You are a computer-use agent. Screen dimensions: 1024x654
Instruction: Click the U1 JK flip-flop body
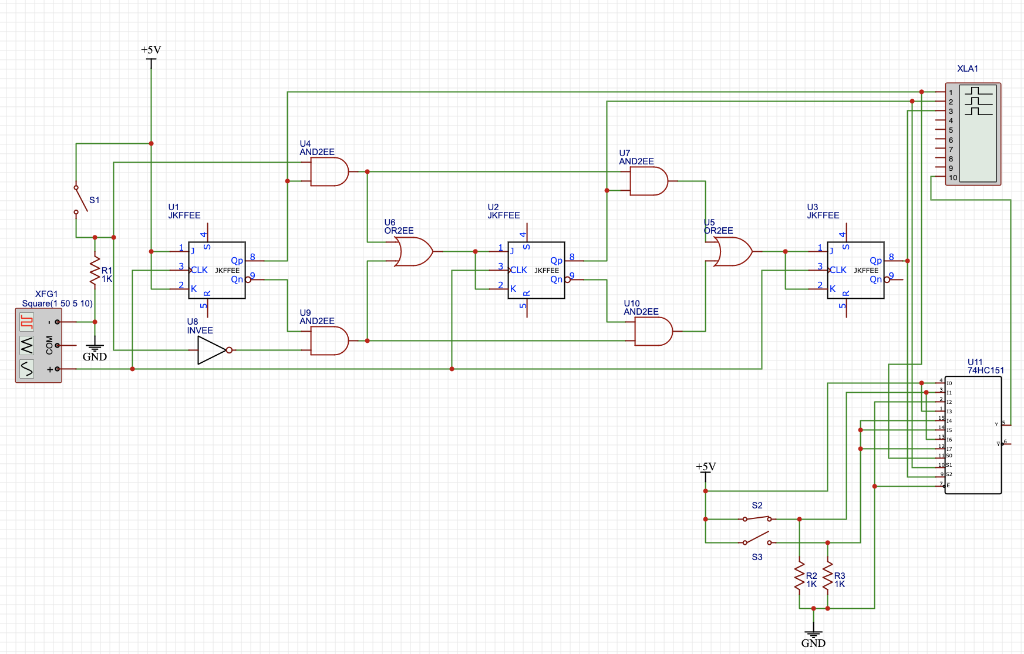[217, 270]
